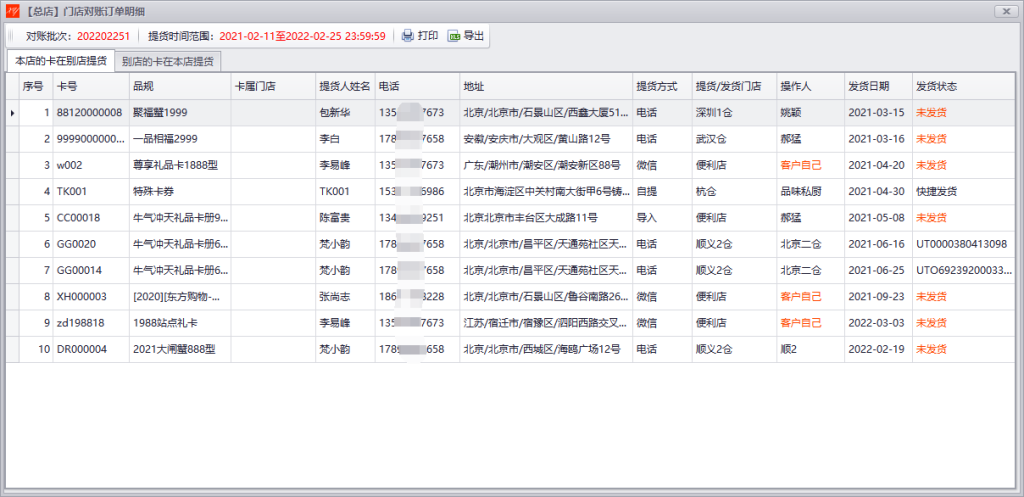Select the 聚福蟹1999 product cell
Image resolution: width=1024 pixels, height=497 pixels.
pos(180,112)
